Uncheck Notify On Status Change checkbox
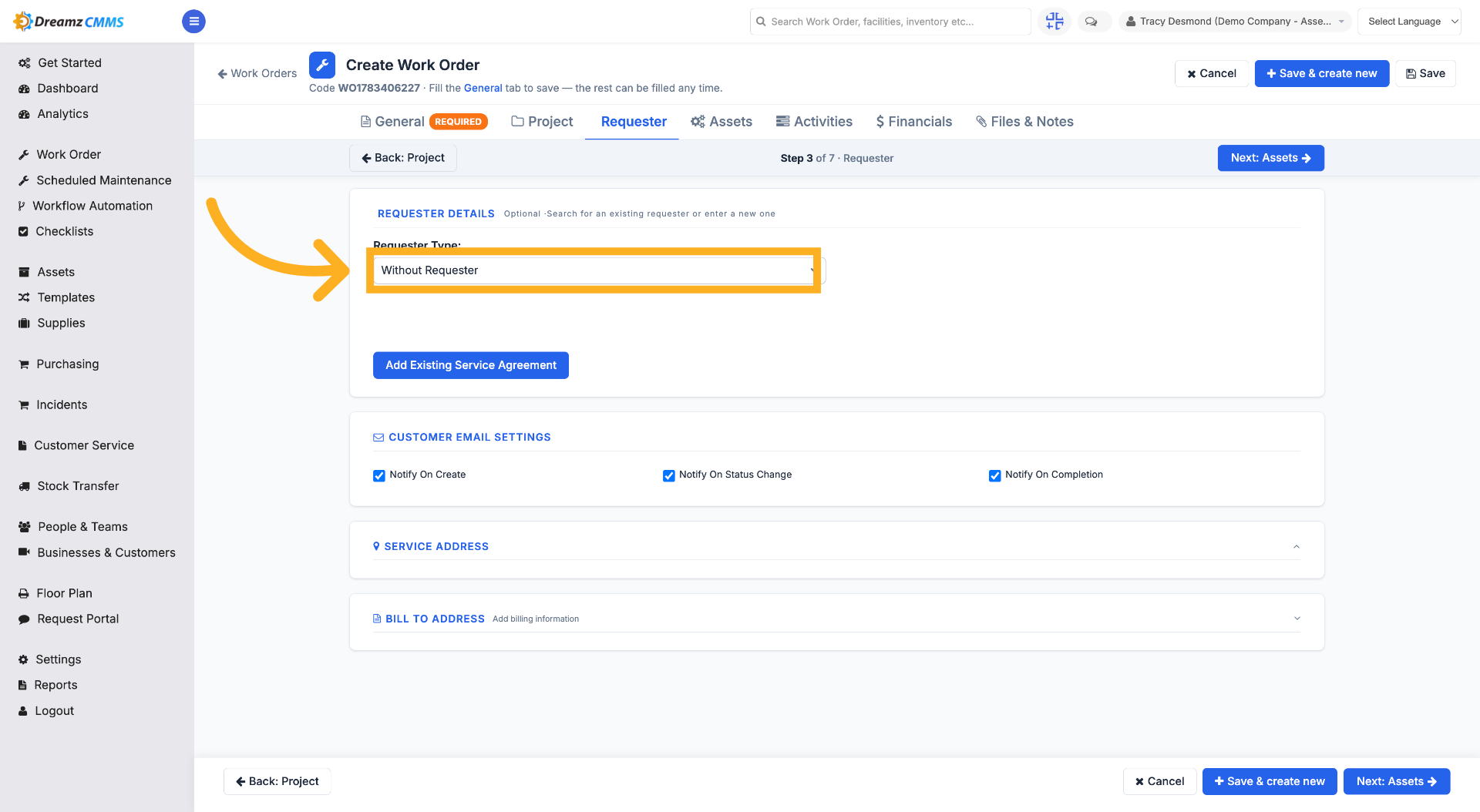Screen dimensions: 1480x812 point(669,475)
